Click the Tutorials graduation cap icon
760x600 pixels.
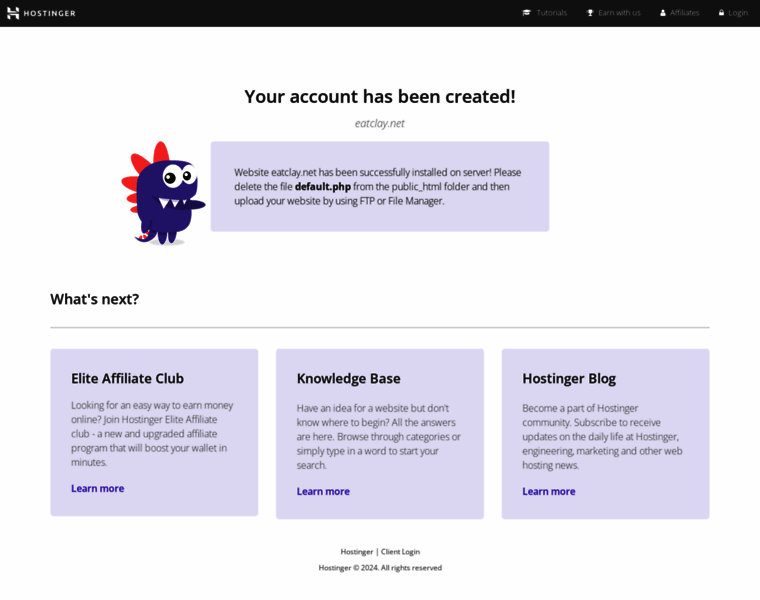(526, 13)
